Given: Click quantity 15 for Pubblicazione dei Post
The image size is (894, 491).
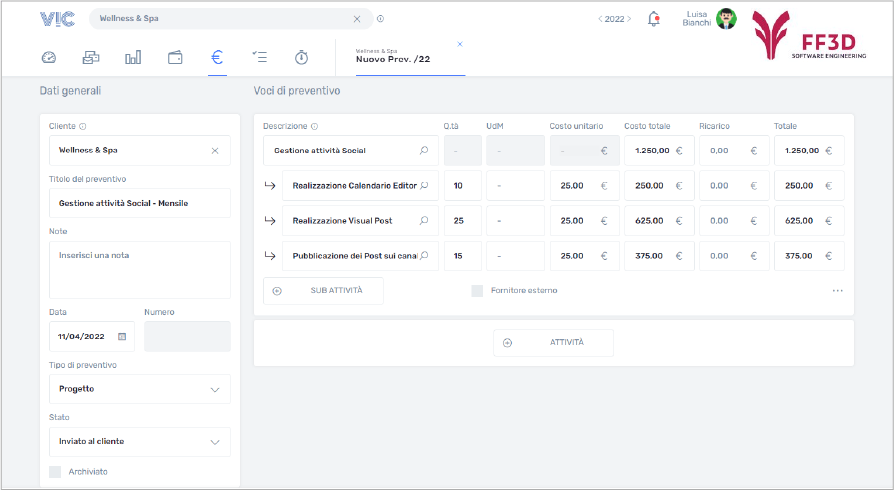Looking at the screenshot, I should pos(463,255).
